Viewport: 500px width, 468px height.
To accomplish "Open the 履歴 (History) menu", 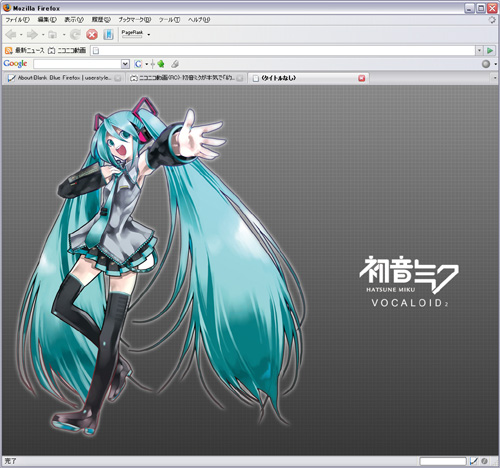I will click(x=101, y=20).
